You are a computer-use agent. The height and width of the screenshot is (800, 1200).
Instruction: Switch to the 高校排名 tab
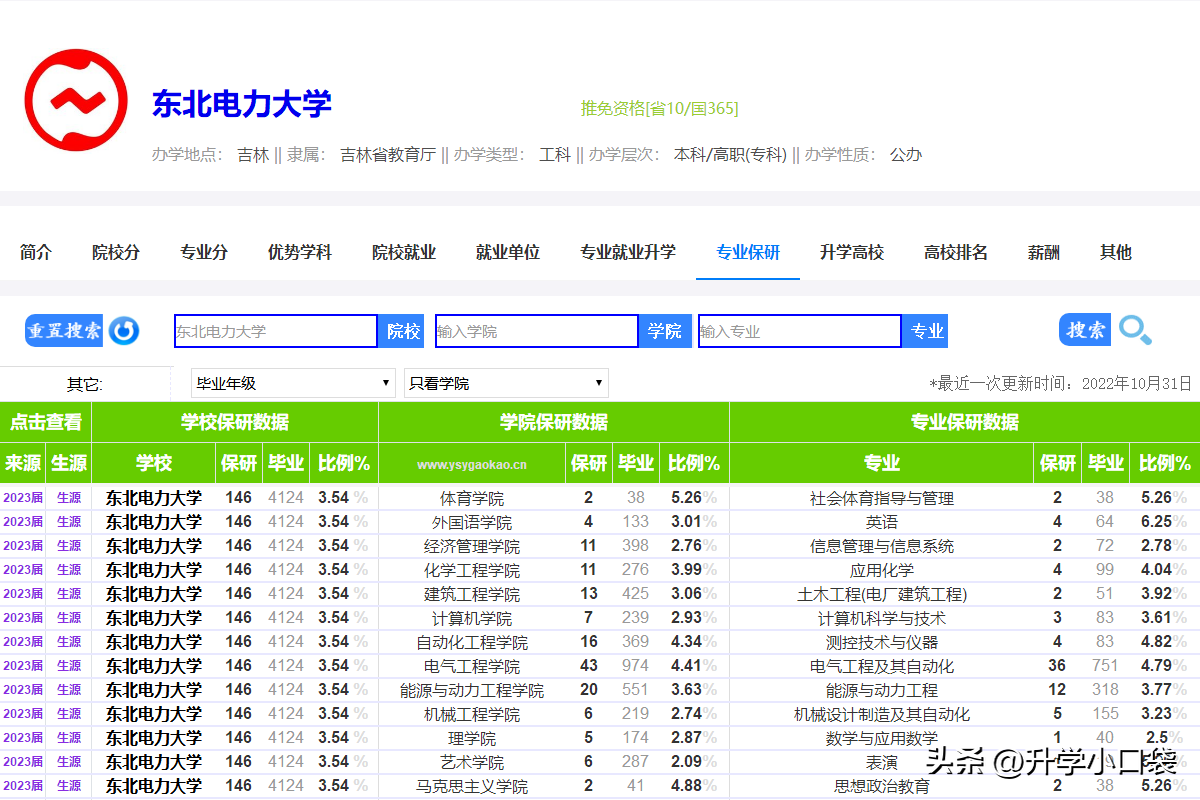956,252
